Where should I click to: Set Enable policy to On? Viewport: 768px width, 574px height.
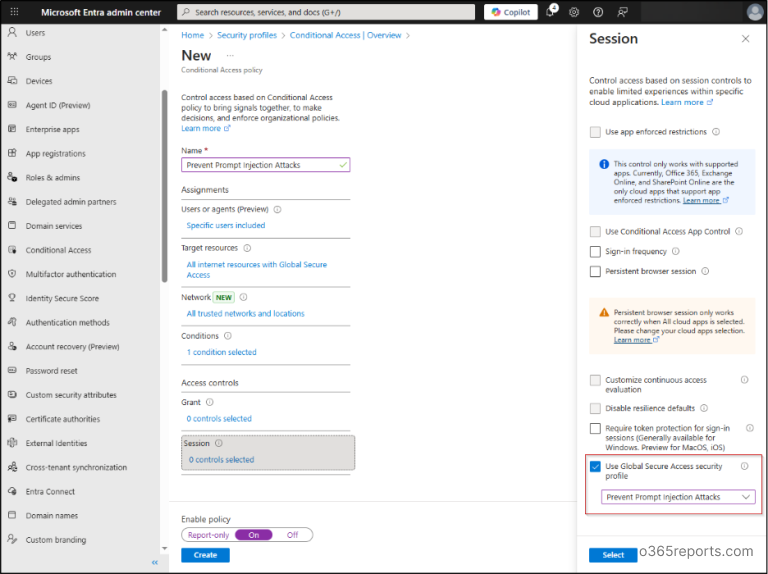[254, 535]
